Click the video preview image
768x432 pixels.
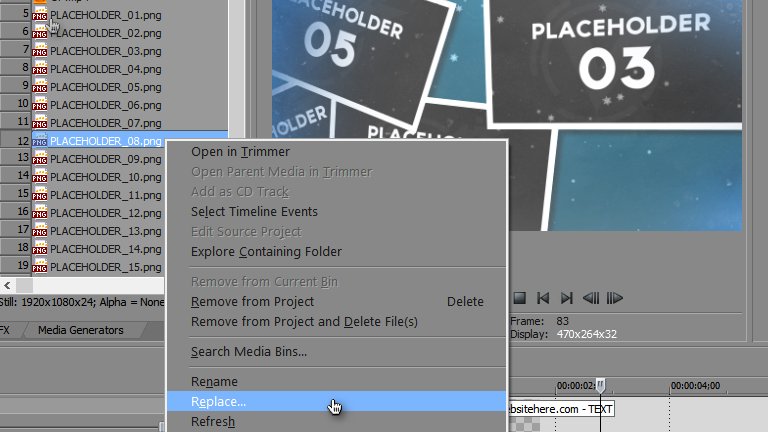pos(506,115)
